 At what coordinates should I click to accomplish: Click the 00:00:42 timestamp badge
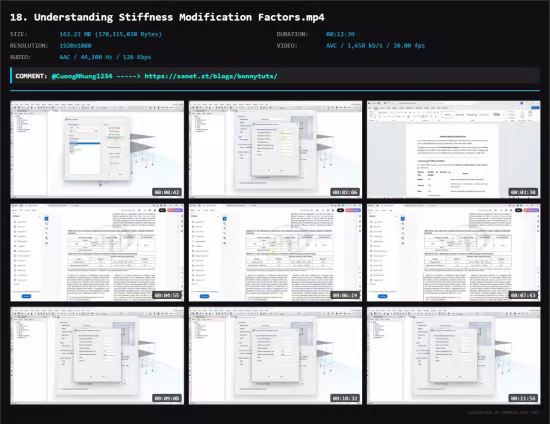pyautogui.click(x=167, y=192)
